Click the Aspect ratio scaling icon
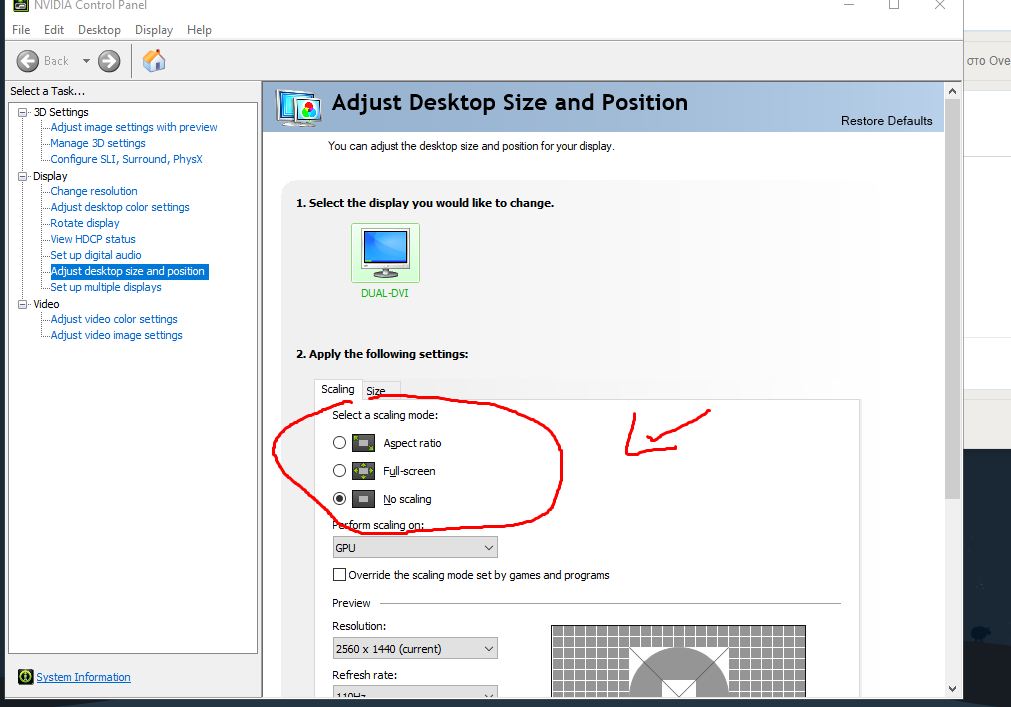Image resolution: width=1011 pixels, height=707 pixels. [363, 443]
